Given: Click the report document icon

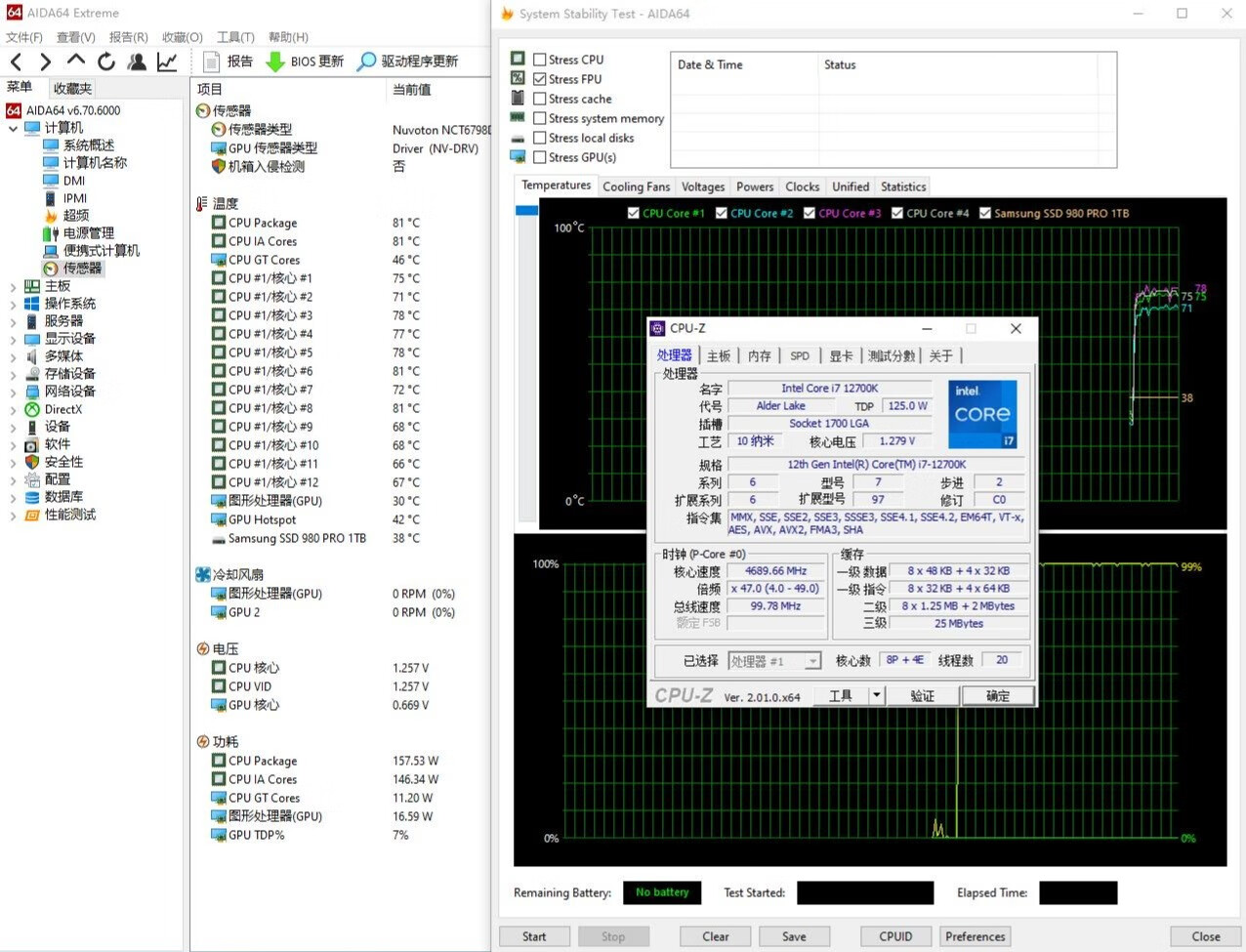Looking at the screenshot, I should click(x=211, y=62).
